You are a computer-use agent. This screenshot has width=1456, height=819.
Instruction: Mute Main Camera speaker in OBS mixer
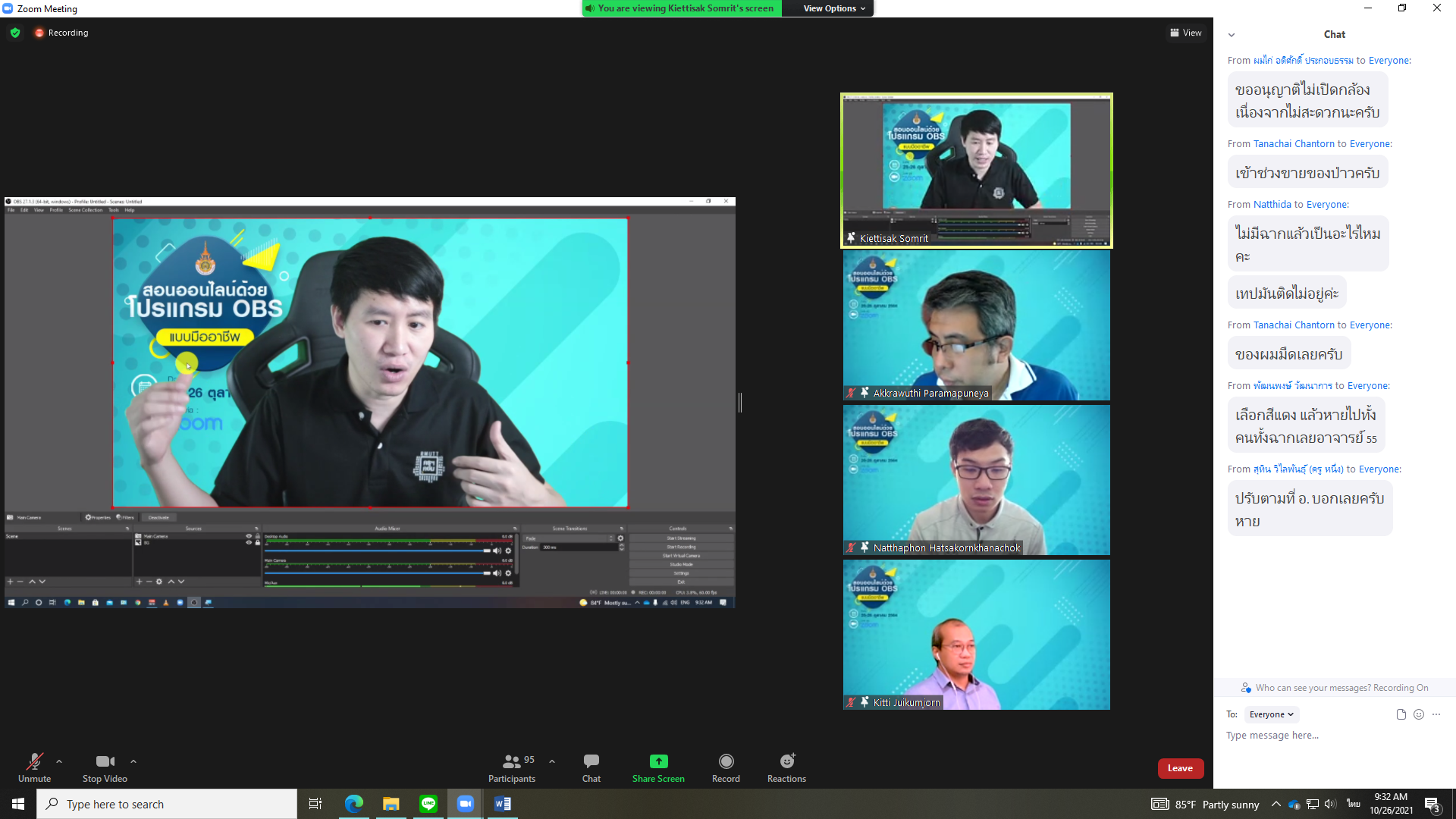pyautogui.click(x=497, y=573)
